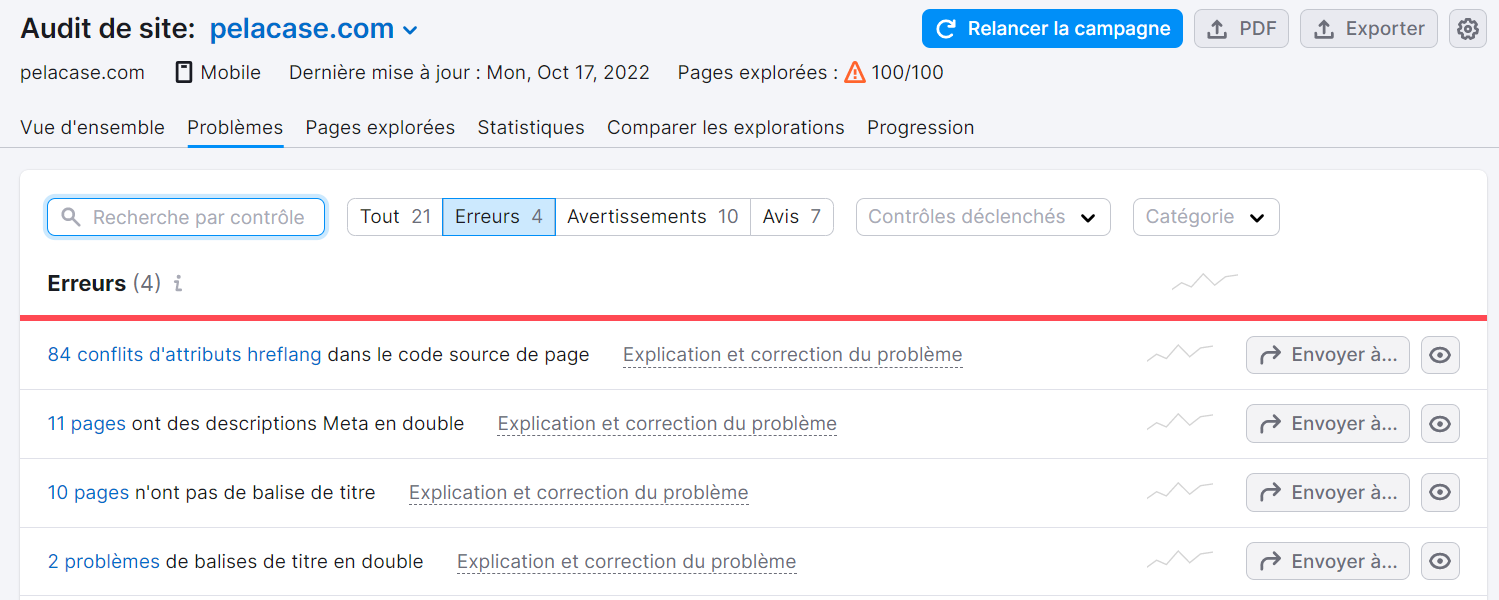Hide the hreflang conflicts error via eye icon
Viewport: 1499px width, 600px height.
pyautogui.click(x=1440, y=354)
